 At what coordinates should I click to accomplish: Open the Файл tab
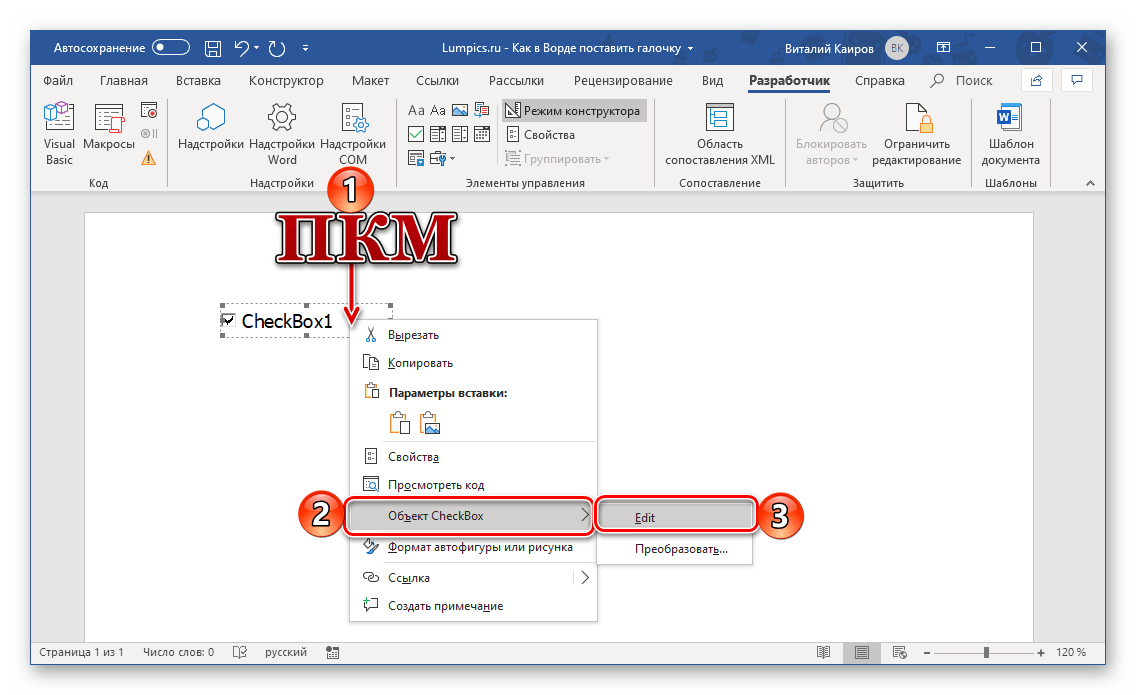58,80
